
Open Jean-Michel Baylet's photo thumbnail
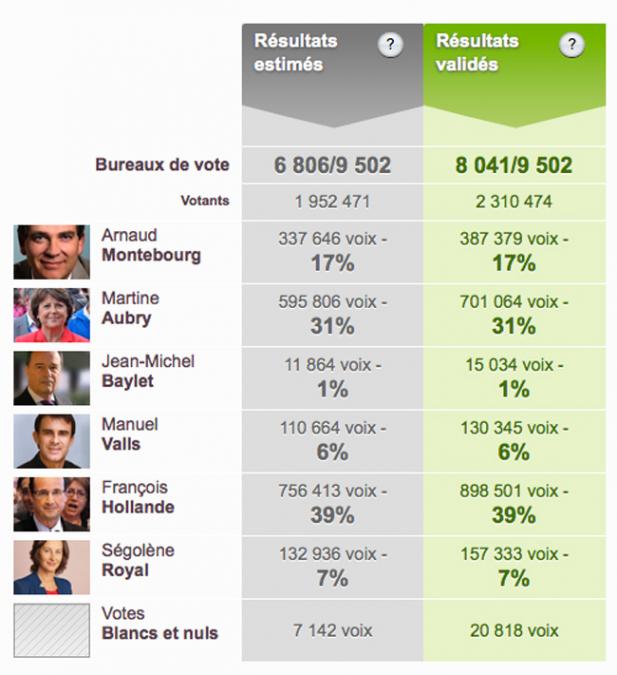(x=52, y=378)
